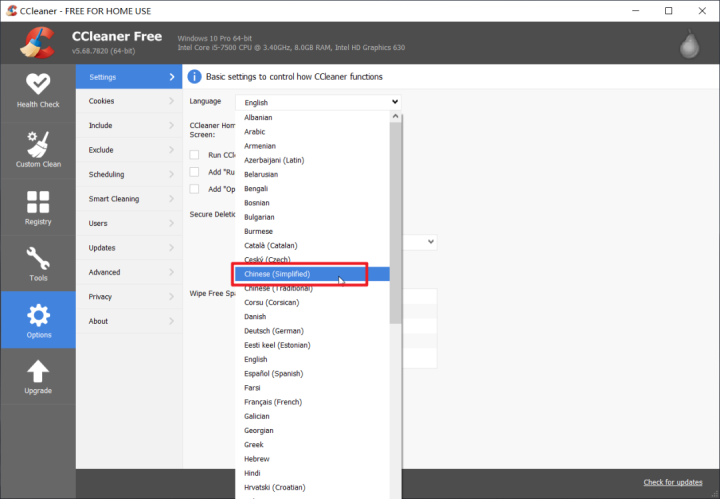Select English in the dropdown list
720x499 pixels.
click(312, 359)
